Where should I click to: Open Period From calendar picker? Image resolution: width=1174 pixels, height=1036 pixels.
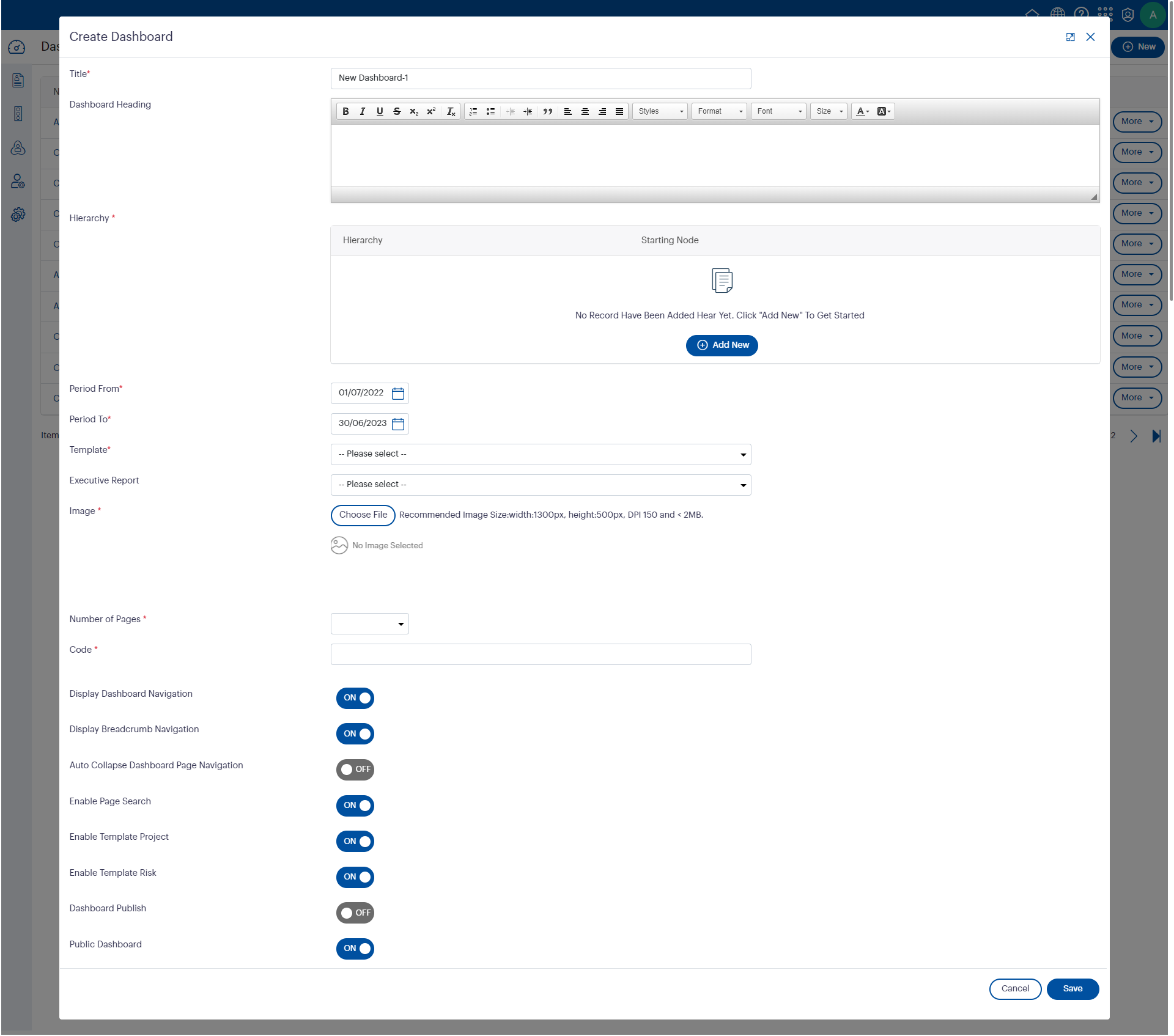click(398, 394)
